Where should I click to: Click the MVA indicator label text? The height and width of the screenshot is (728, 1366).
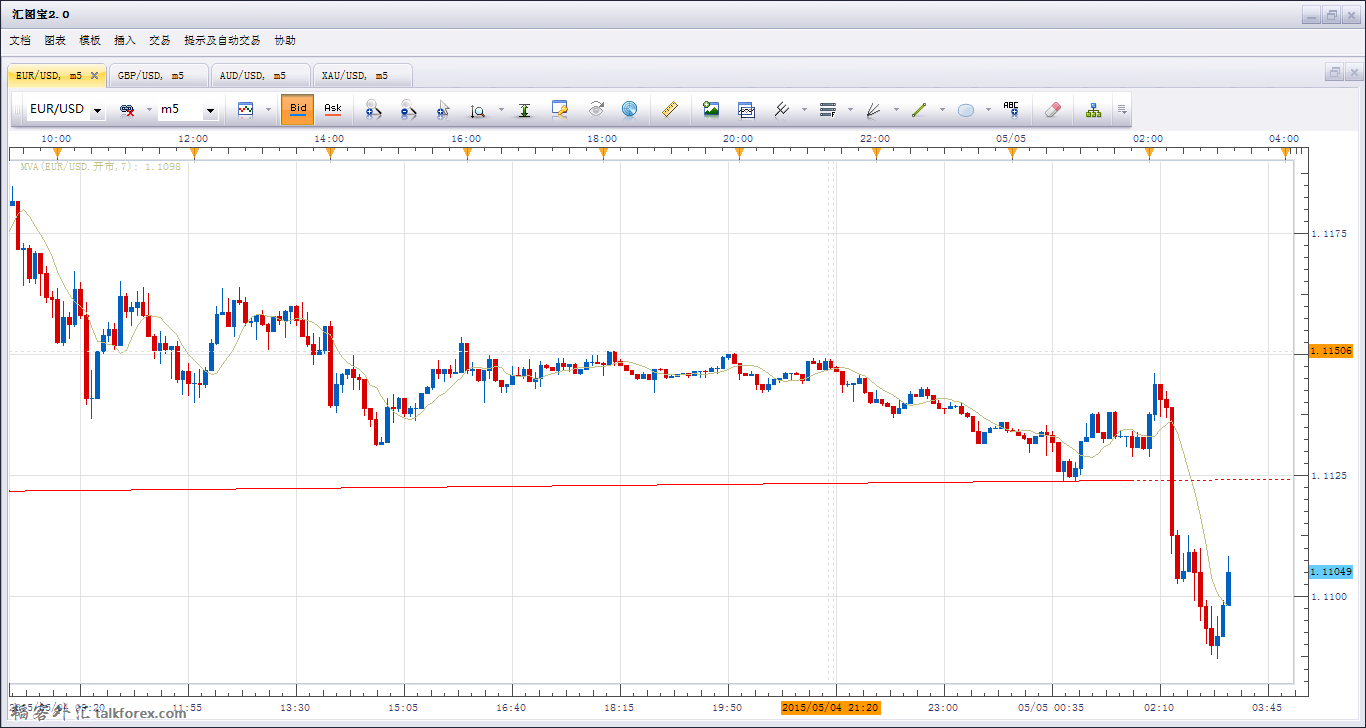coord(101,167)
